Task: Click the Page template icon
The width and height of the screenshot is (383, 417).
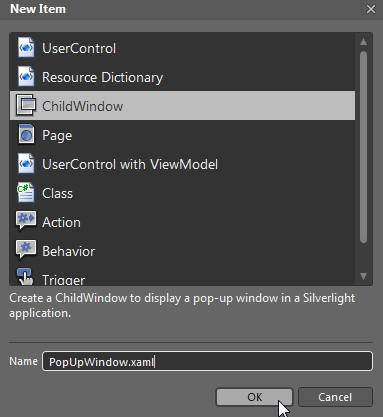Action: [26, 134]
